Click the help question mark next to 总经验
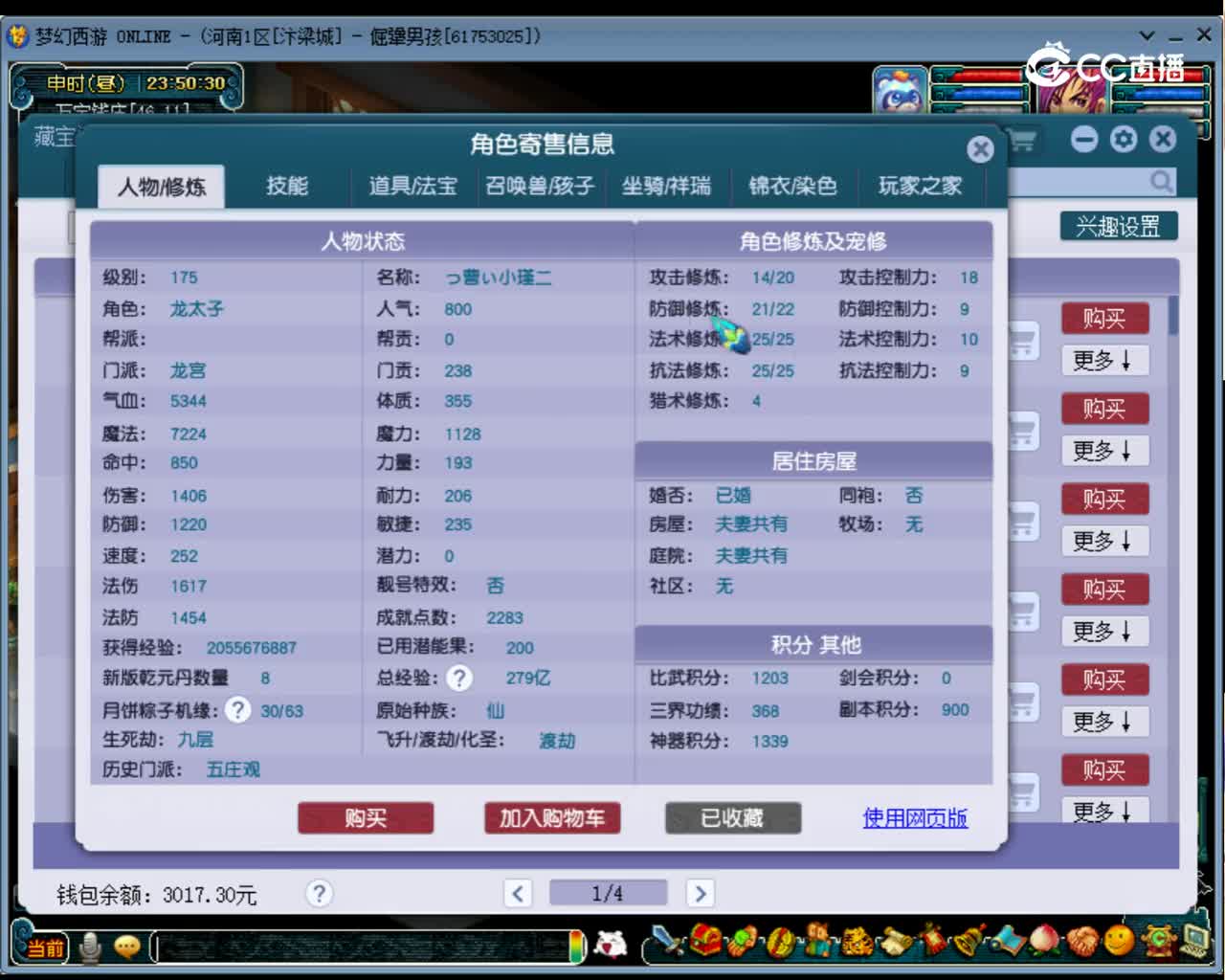Viewport: 1225px width, 980px height. click(x=459, y=679)
